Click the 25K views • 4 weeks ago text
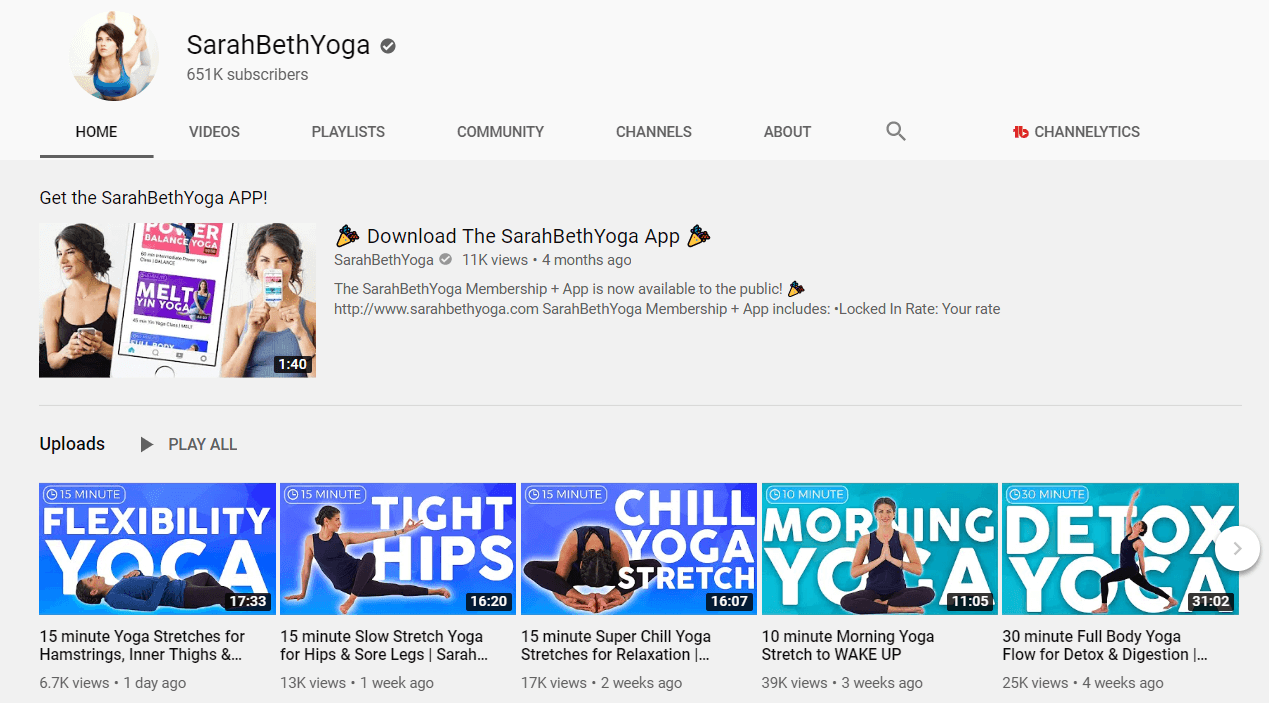The image size is (1269, 703). [1083, 683]
